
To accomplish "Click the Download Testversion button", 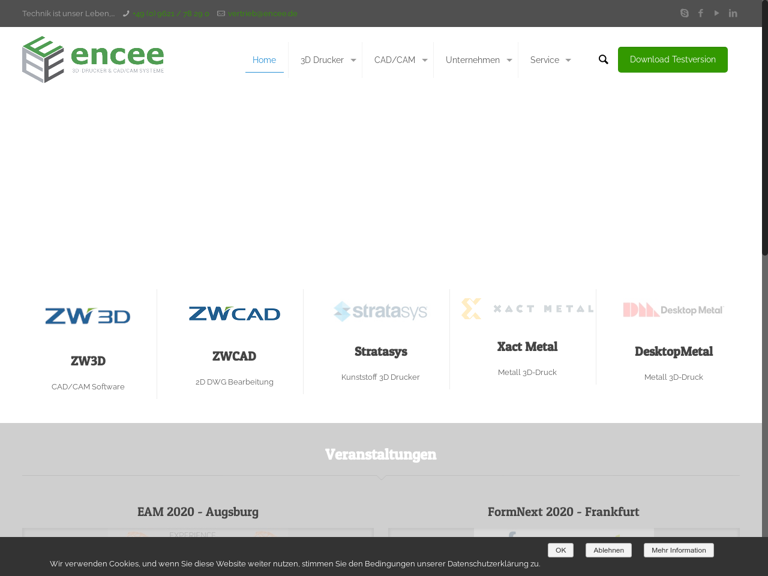I will click(672, 59).
